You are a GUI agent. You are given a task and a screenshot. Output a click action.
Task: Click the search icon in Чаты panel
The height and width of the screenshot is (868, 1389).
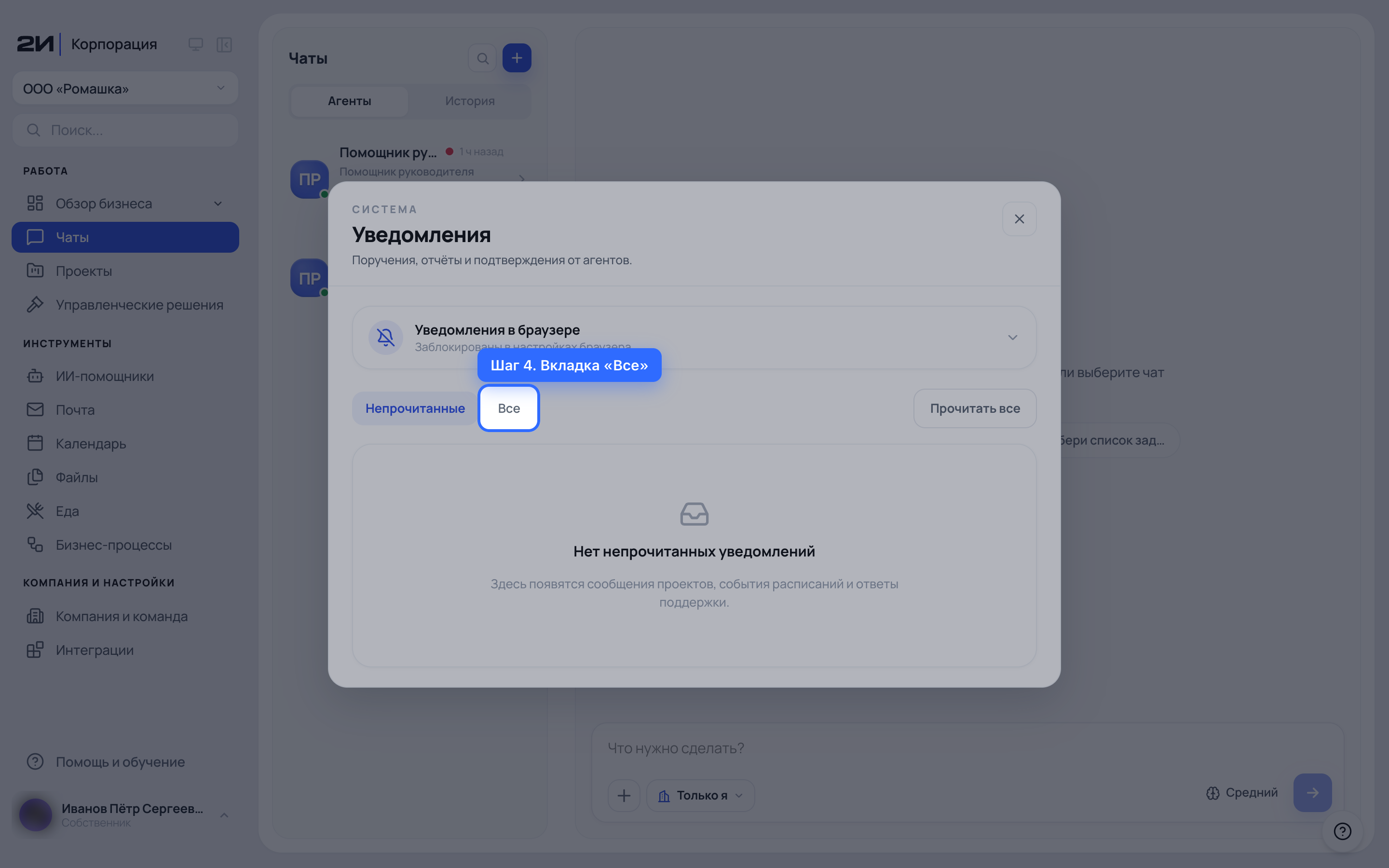[483, 58]
